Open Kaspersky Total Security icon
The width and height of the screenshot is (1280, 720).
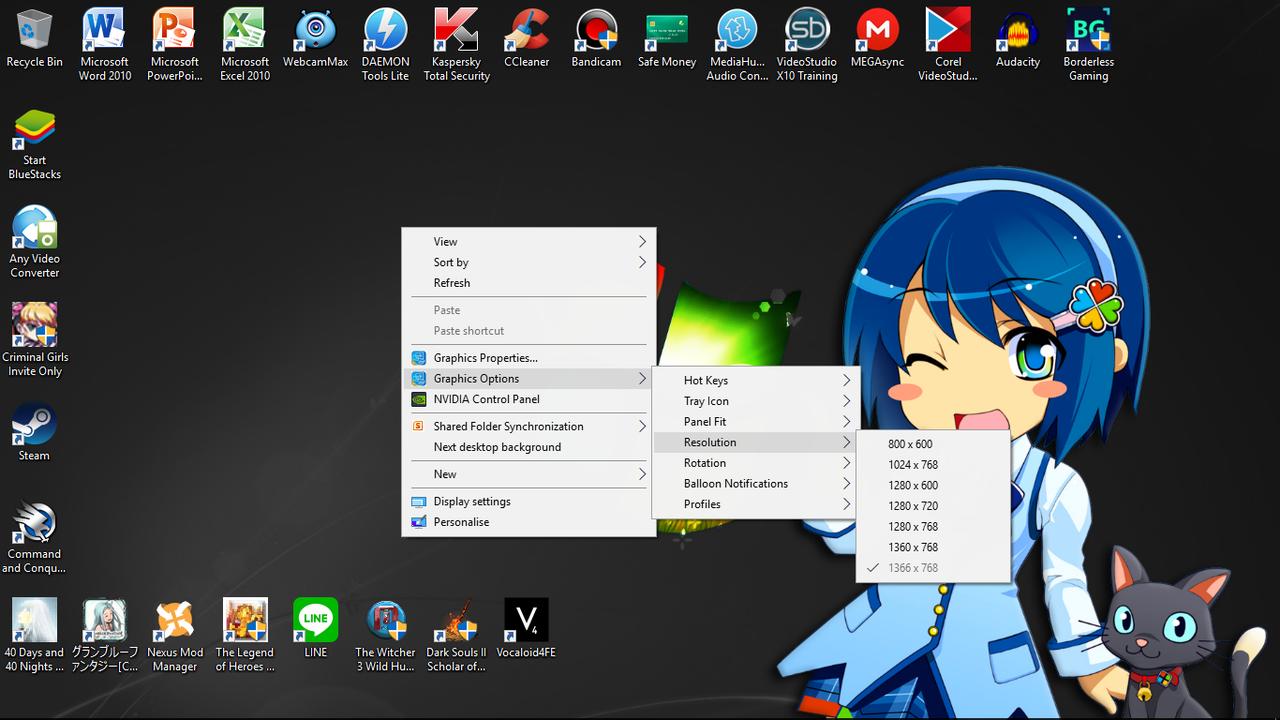point(456,38)
